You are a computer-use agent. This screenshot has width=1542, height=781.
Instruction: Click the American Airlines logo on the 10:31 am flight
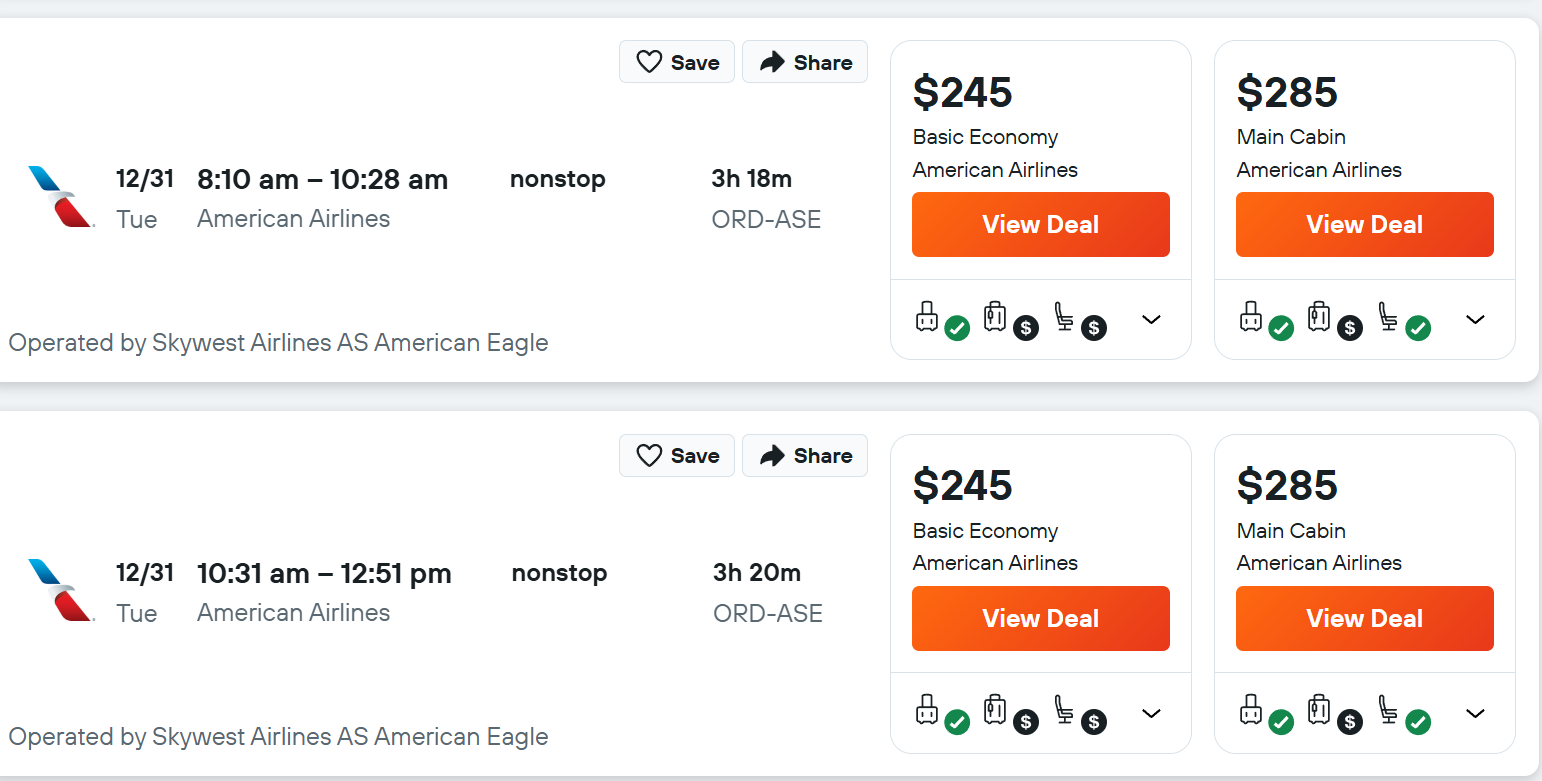61,590
